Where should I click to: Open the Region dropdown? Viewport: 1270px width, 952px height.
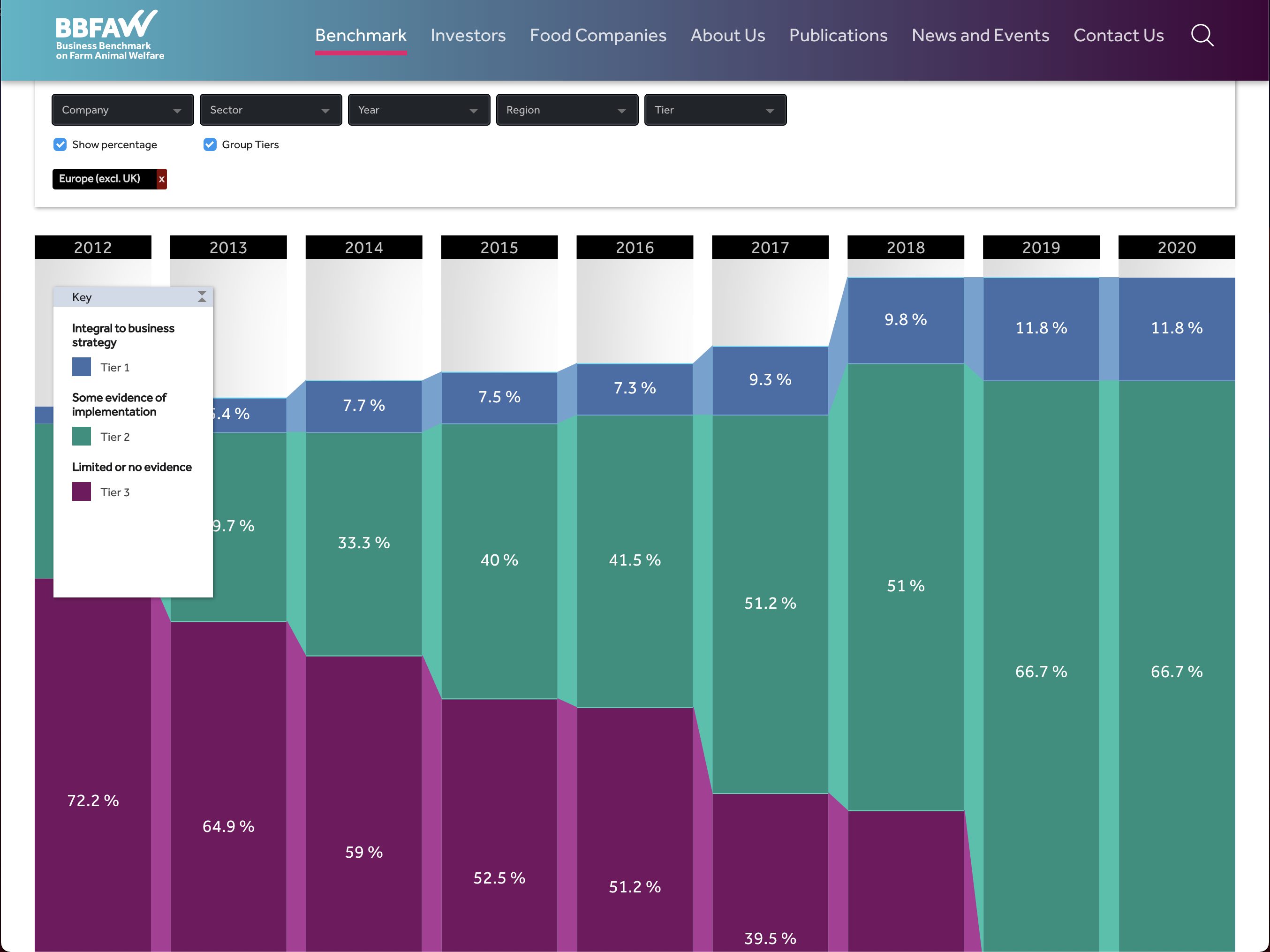567,110
